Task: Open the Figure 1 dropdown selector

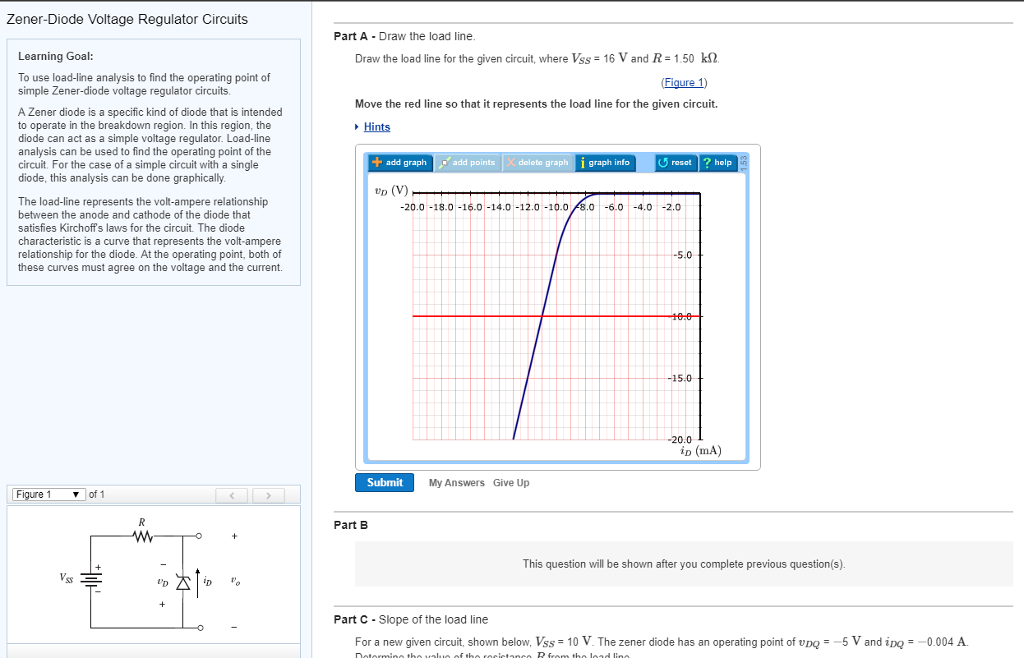Action: (48, 495)
